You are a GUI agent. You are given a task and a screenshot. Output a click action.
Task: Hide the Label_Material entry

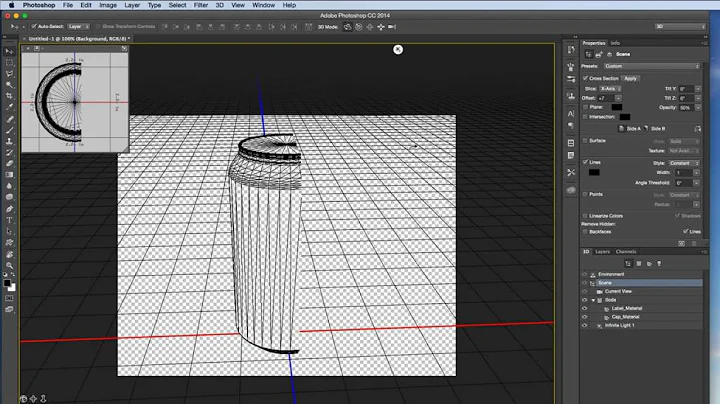[585, 309]
